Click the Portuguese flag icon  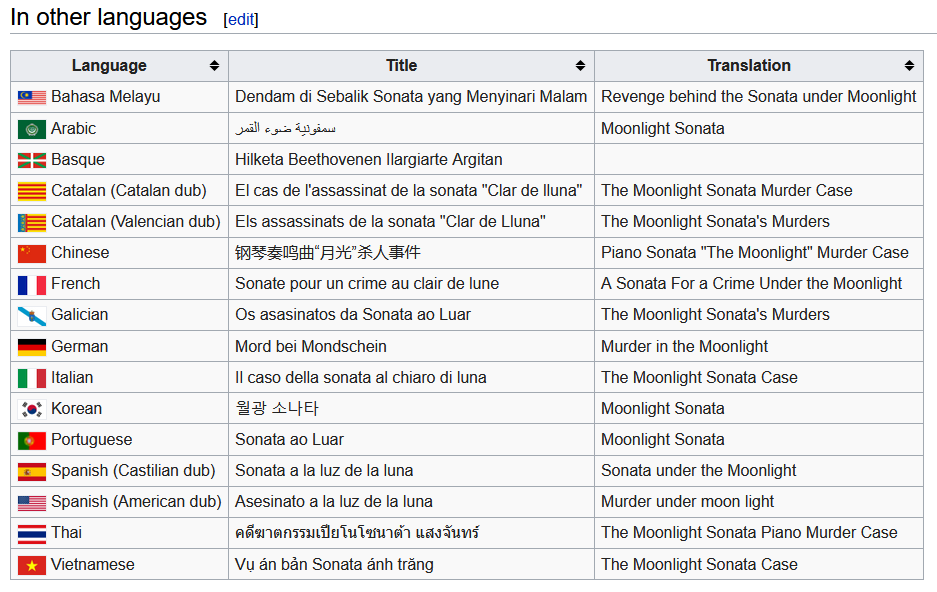[31, 439]
